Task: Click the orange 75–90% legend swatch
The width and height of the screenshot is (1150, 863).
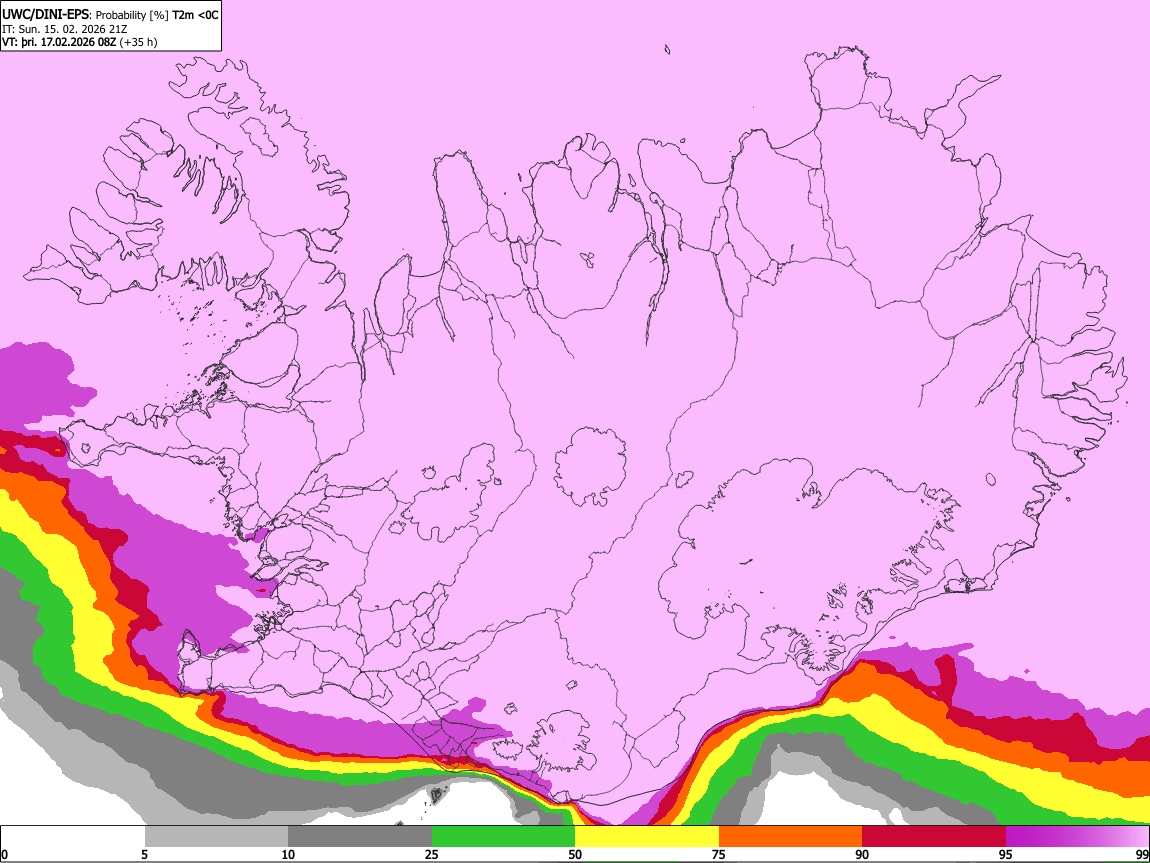Action: pos(791,837)
